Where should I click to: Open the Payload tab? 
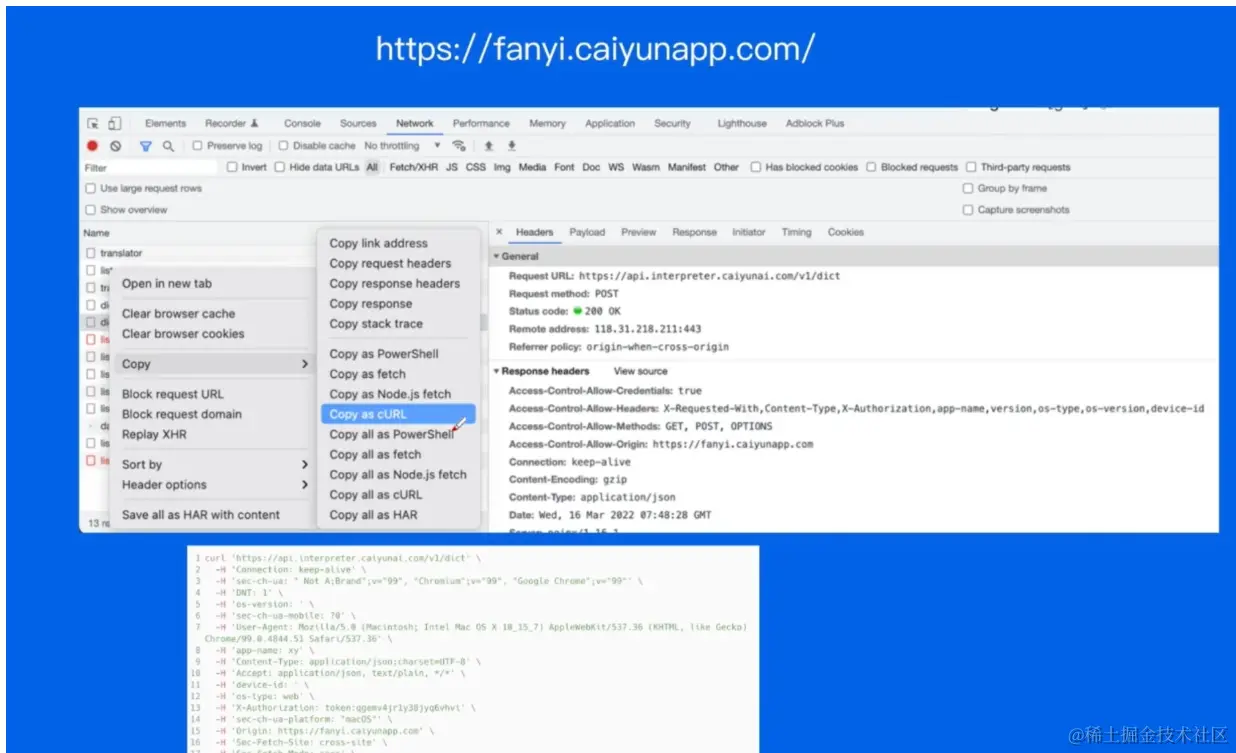click(x=587, y=232)
